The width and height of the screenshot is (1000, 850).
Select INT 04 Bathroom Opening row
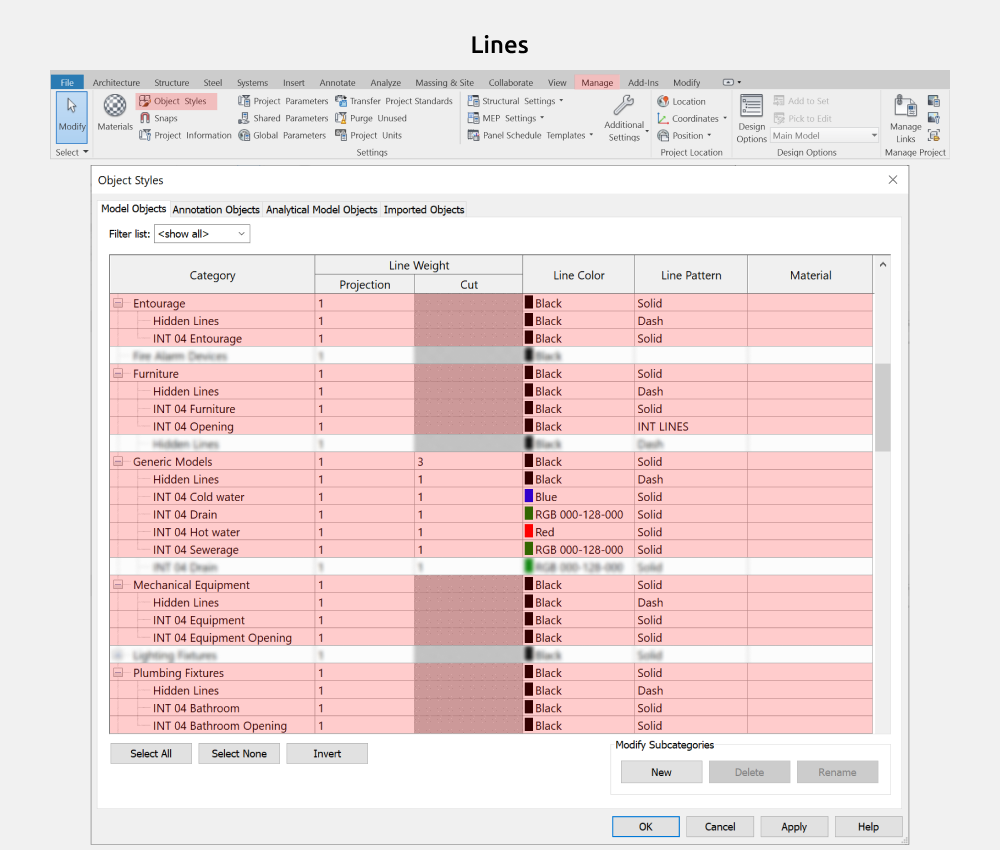tap(491, 725)
